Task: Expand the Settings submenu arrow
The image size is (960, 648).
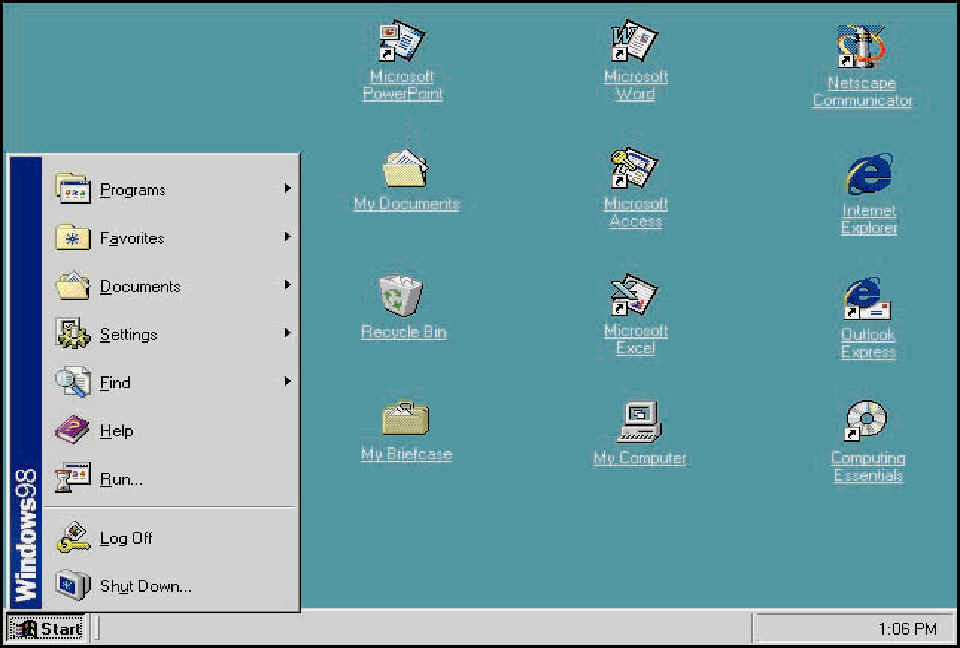Action: [x=287, y=333]
